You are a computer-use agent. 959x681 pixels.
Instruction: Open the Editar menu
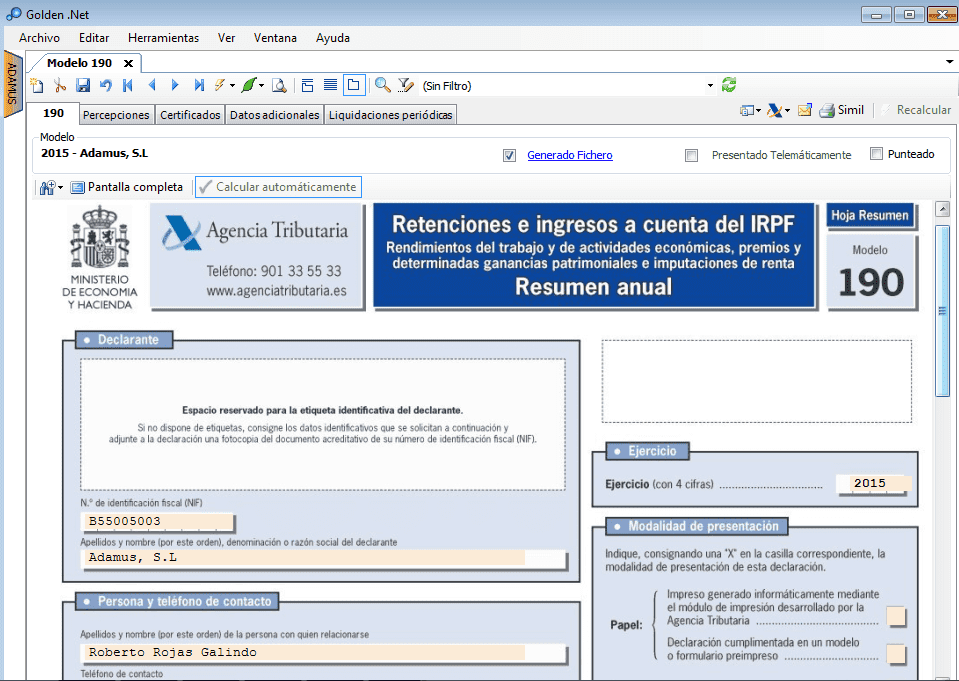(x=94, y=38)
